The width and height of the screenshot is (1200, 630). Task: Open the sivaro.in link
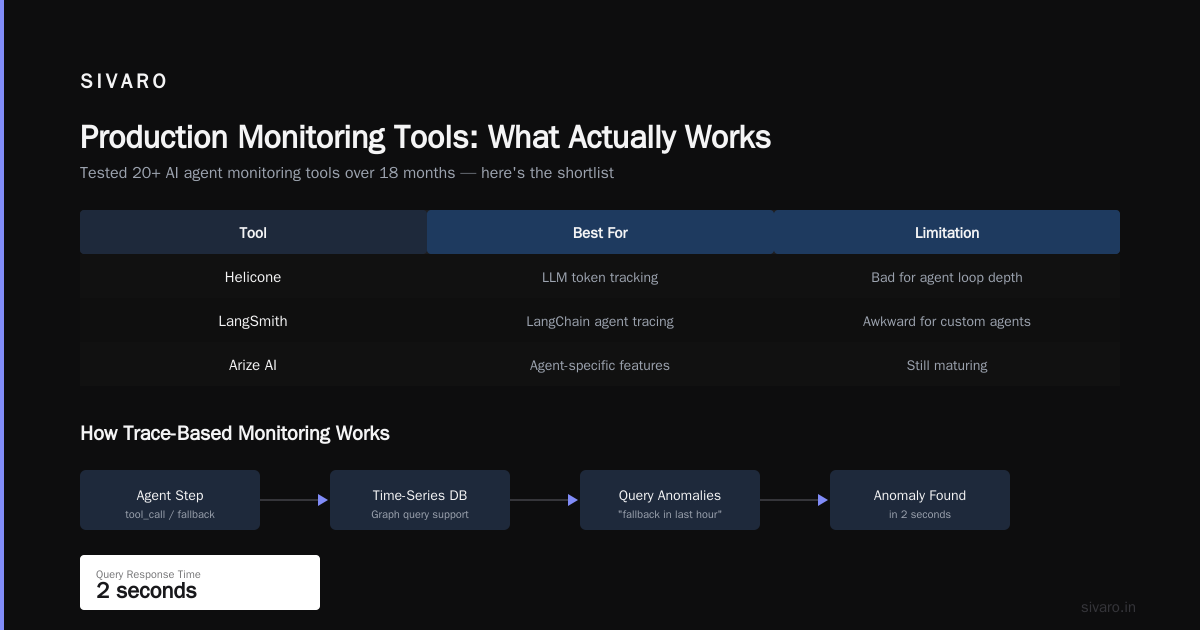1108,607
